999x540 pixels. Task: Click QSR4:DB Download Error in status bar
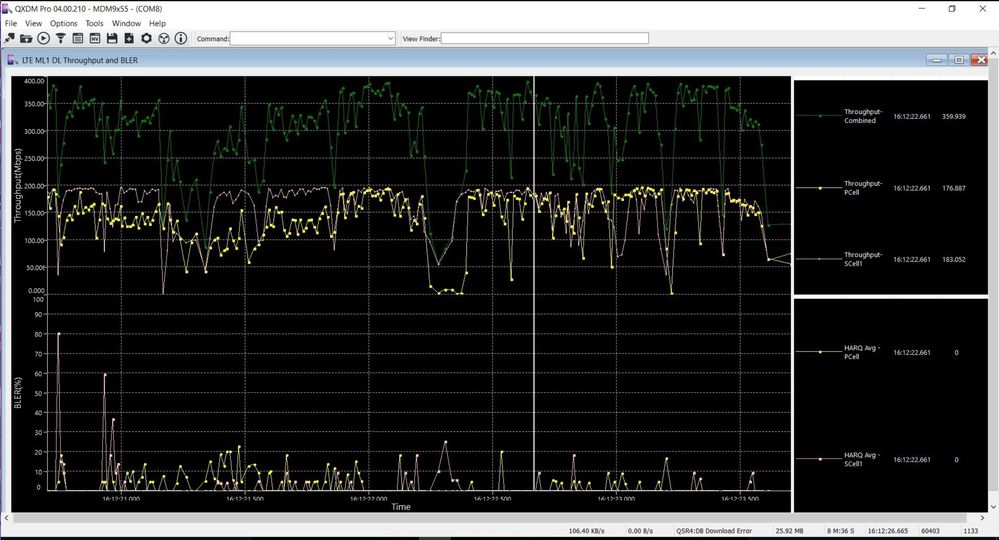click(x=713, y=531)
